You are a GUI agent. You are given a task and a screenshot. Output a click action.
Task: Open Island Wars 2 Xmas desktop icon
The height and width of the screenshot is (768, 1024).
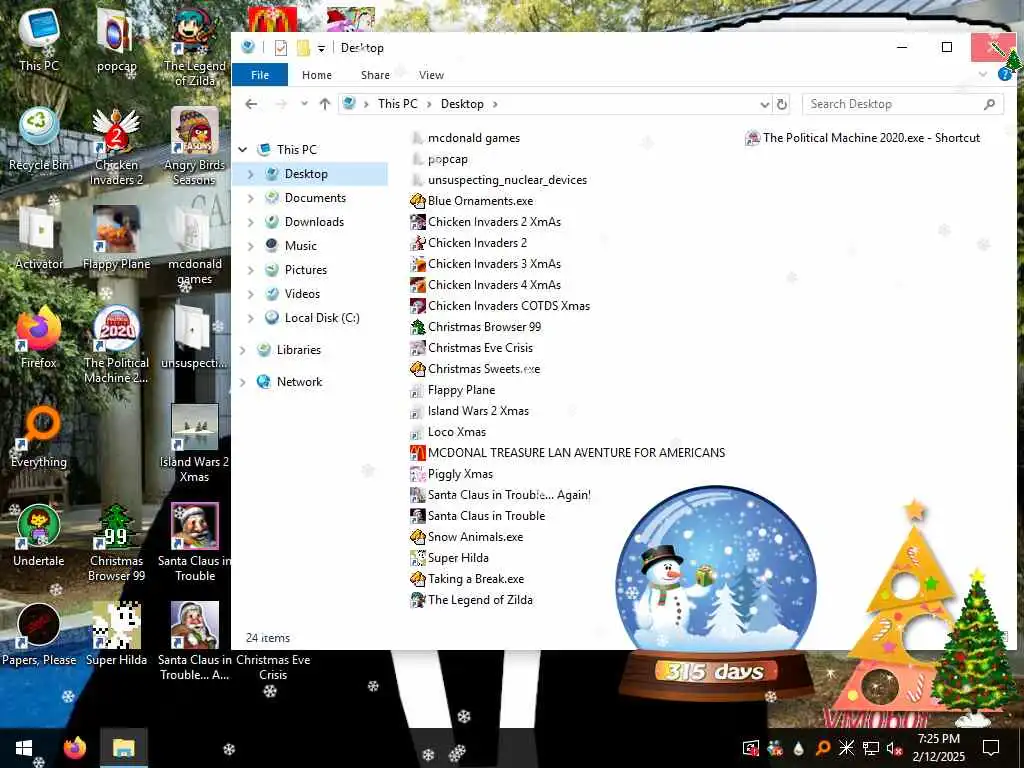pyautogui.click(x=194, y=444)
